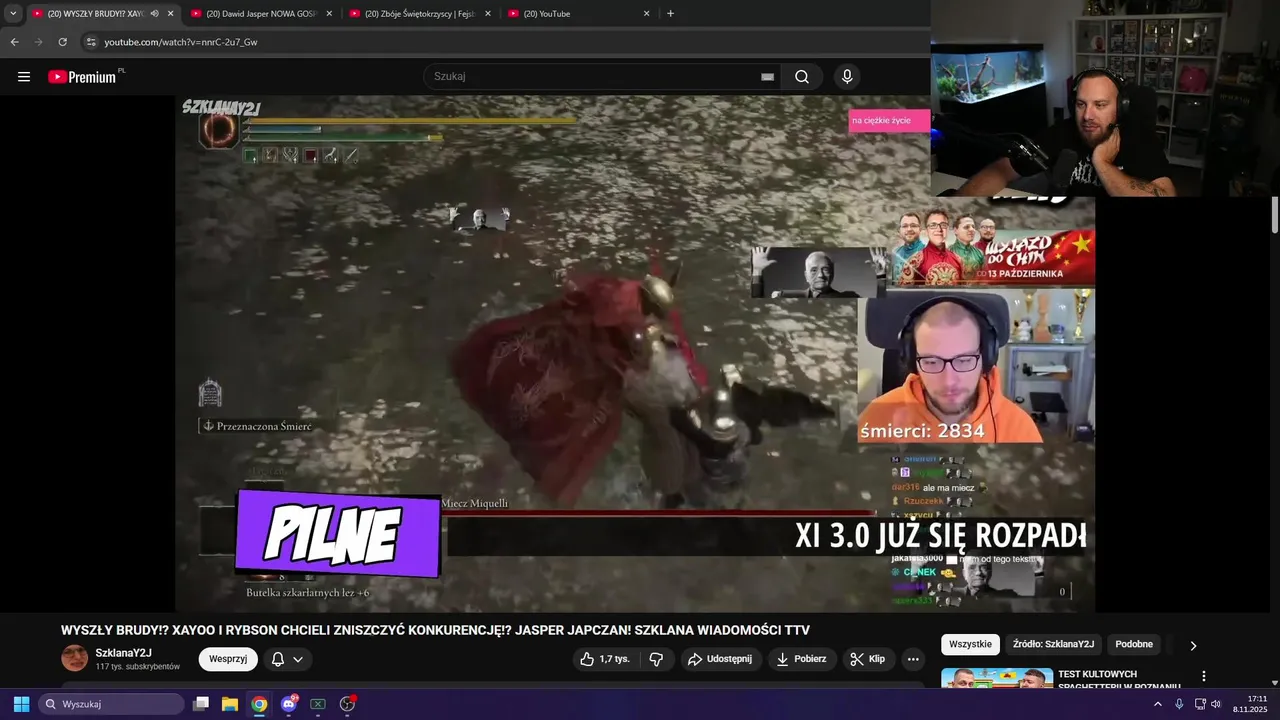Image resolution: width=1280 pixels, height=720 pixels.
Task: Switch to Zbóje Świętokrzyscy tab
Action: pyautogui.click(x=420, y=14)
